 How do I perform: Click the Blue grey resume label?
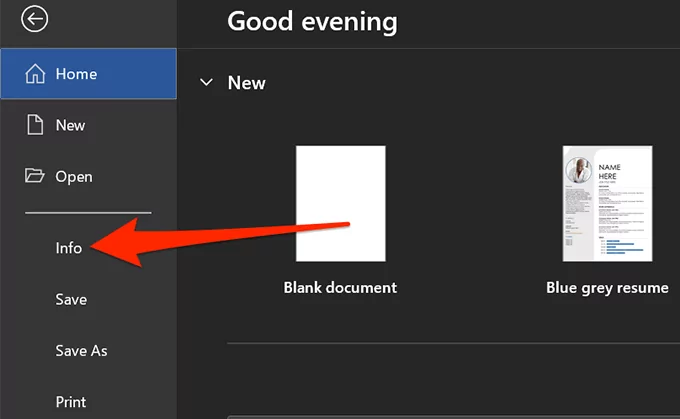click(607, 288)
